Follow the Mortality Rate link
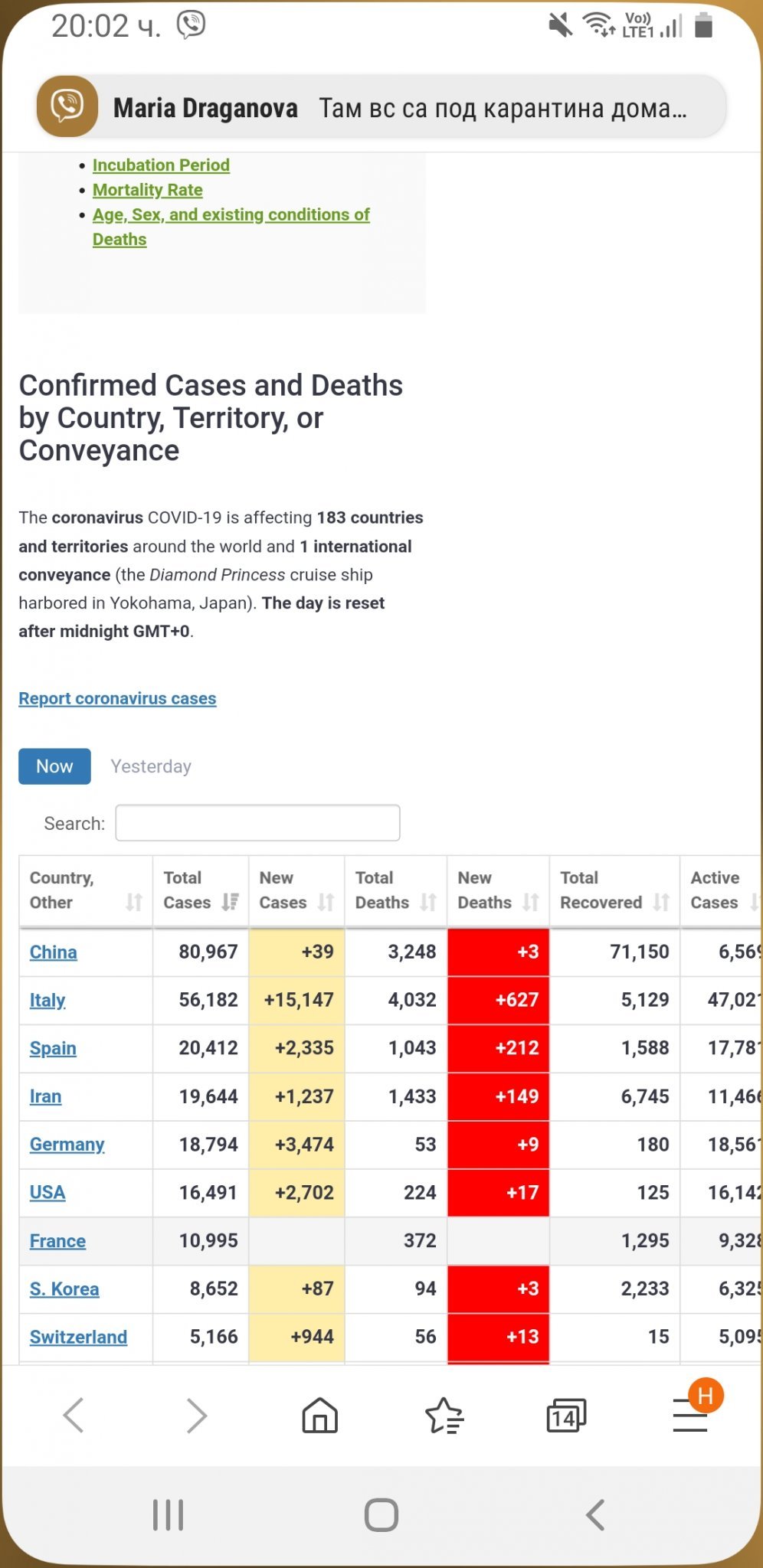This screenshot has width=763, height=1568. (x=147, y=190)
